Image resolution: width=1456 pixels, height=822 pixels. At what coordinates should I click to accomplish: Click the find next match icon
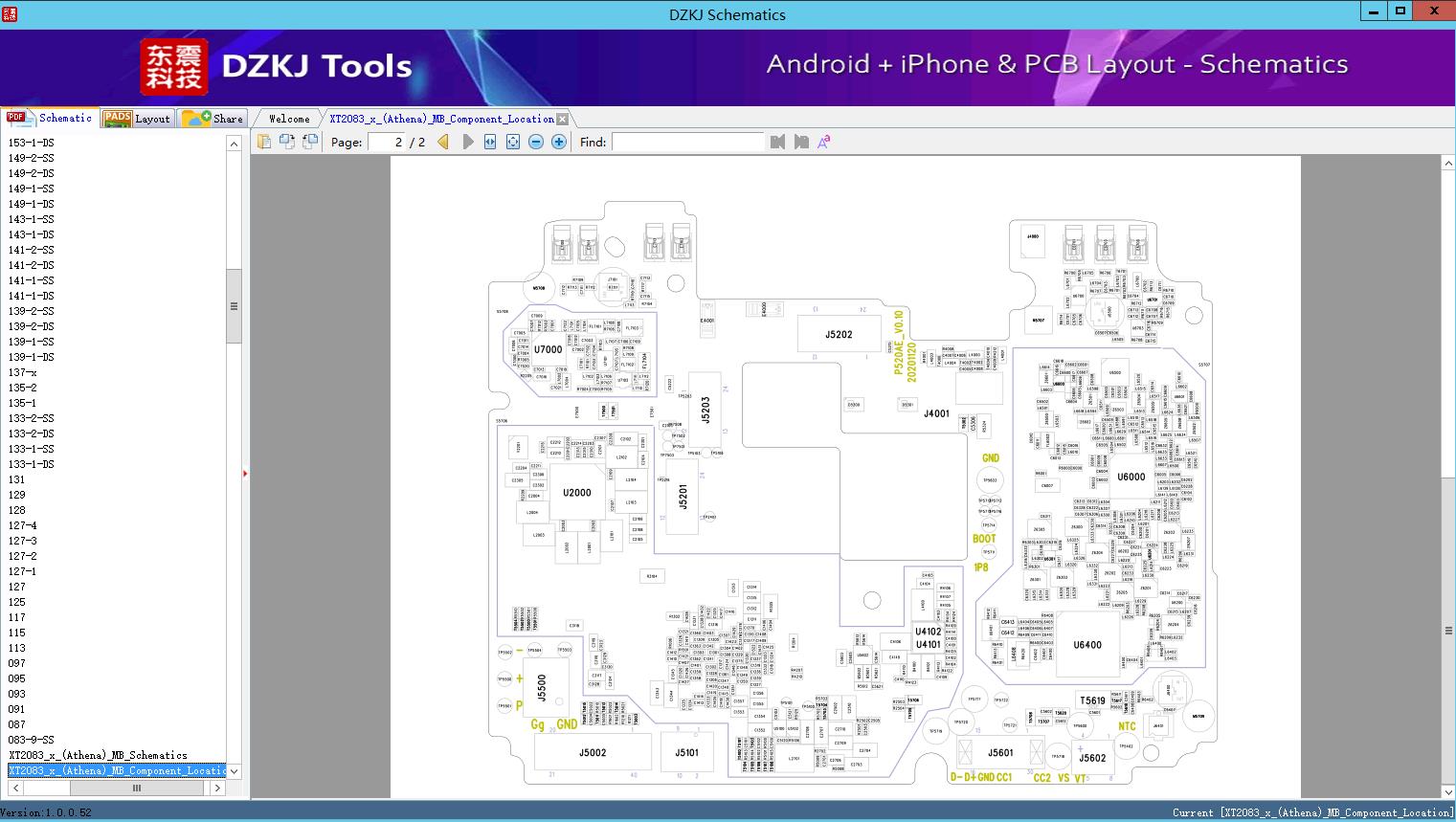(801, 142)
